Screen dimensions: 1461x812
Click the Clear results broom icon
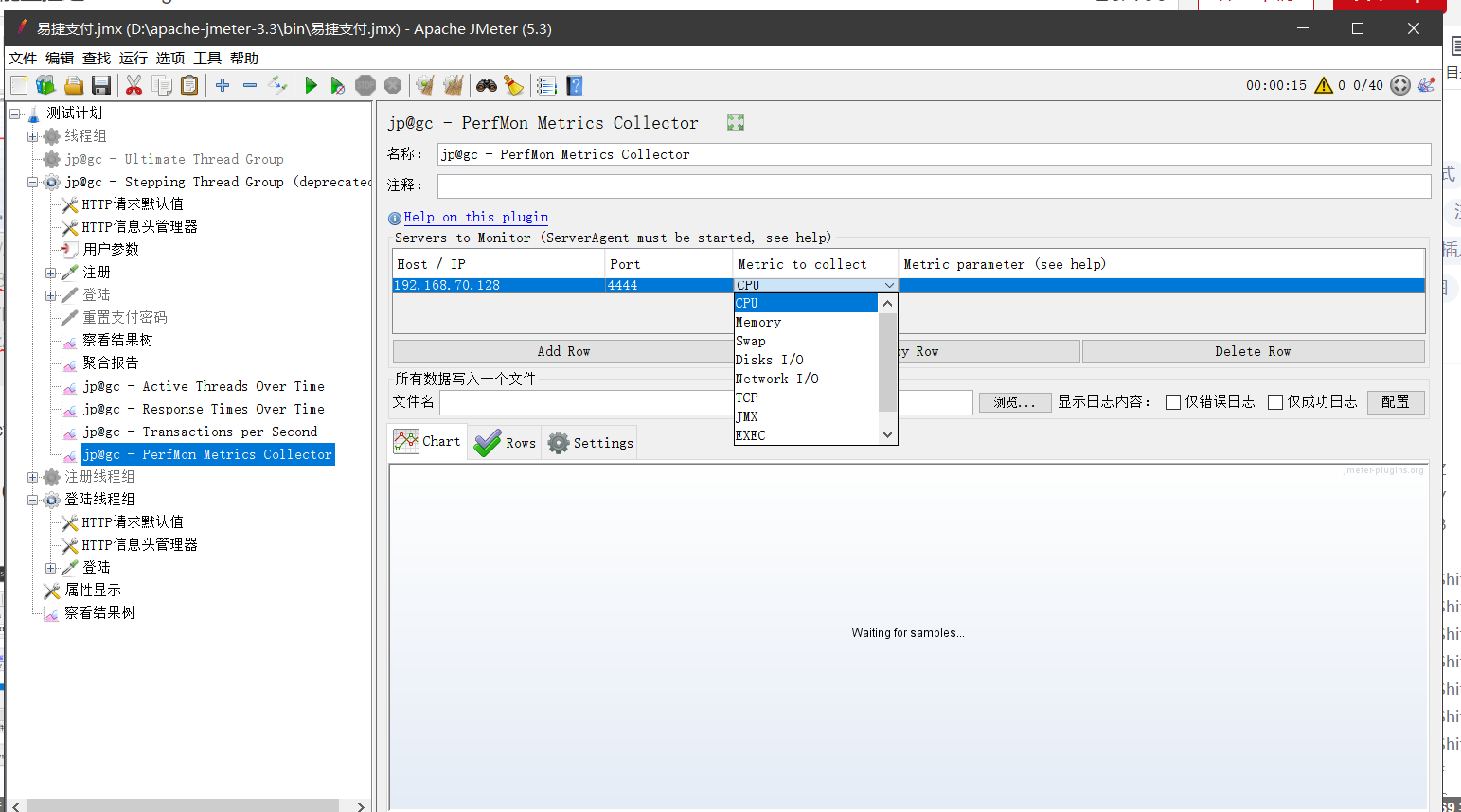pos(425,85)
